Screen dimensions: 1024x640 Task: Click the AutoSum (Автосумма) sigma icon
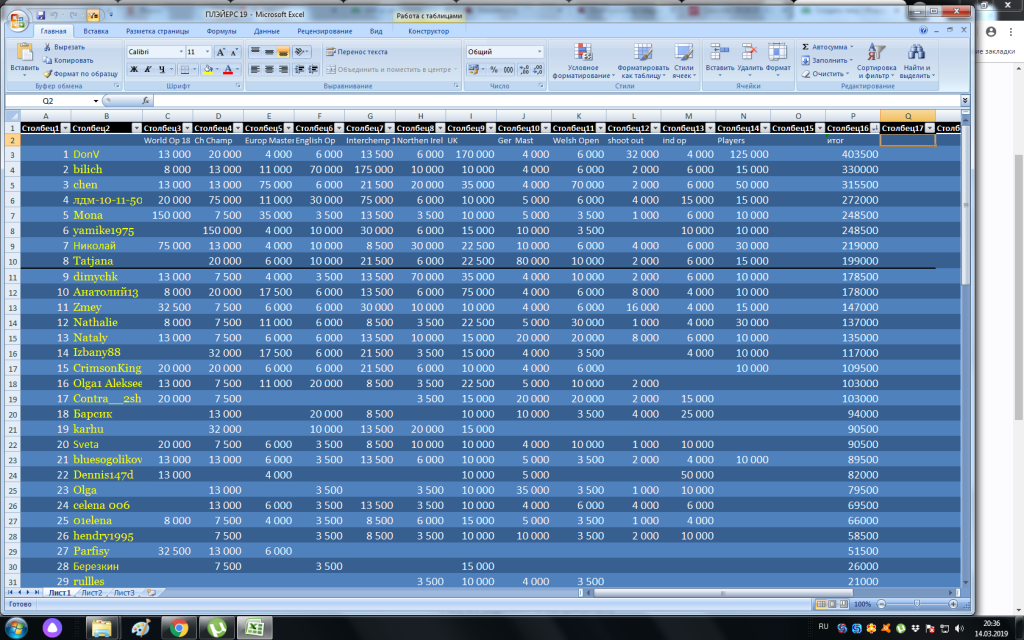click(x=806, y=47)
